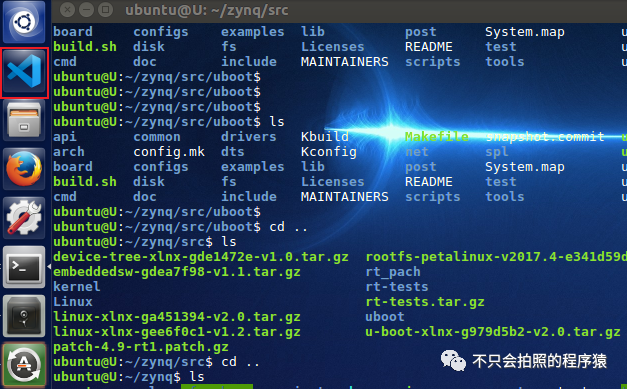Click the rt-tests directory name
Viewport: 627px width, 389px height.
click(x=397, y=287)
